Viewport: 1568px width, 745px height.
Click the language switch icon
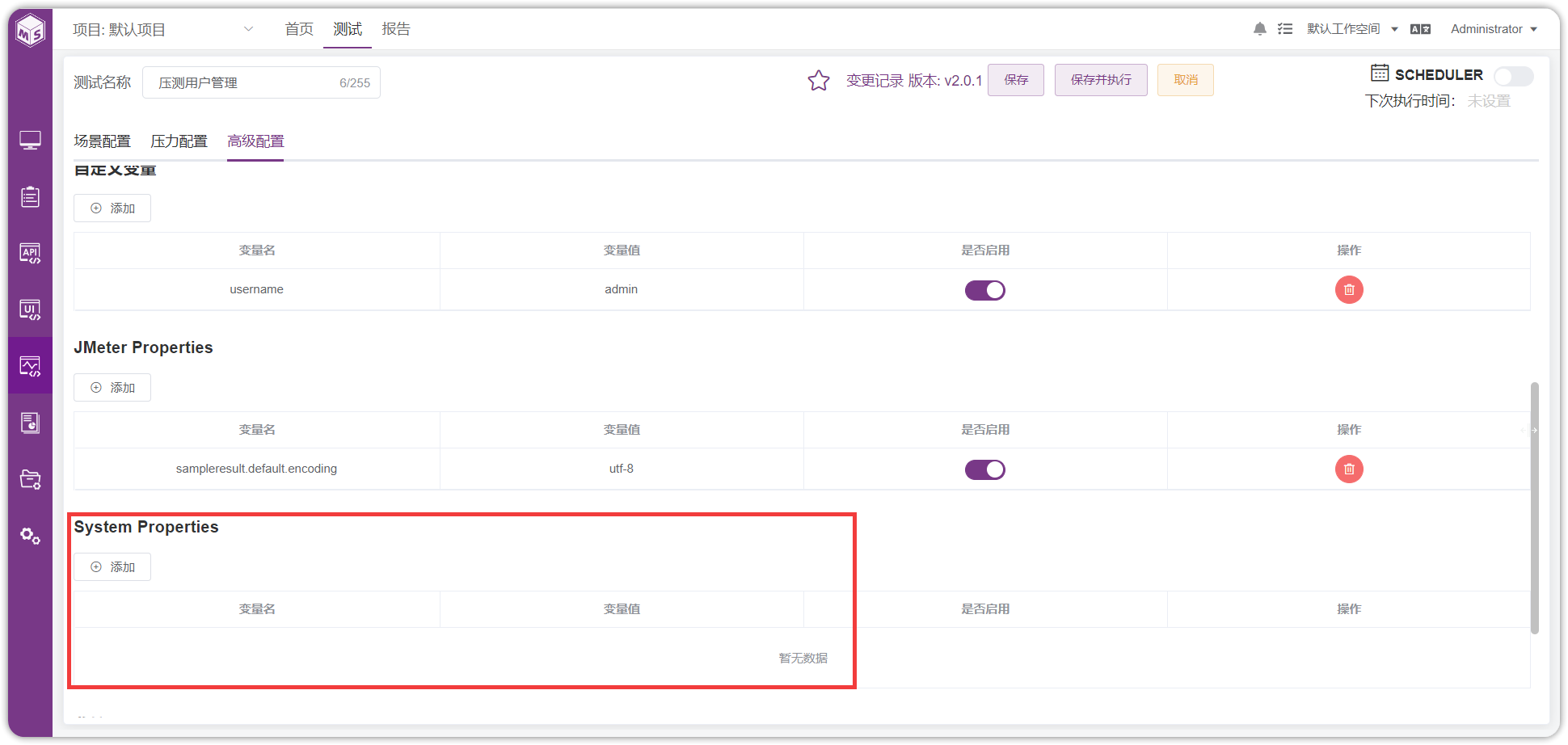pos(1420,29)
